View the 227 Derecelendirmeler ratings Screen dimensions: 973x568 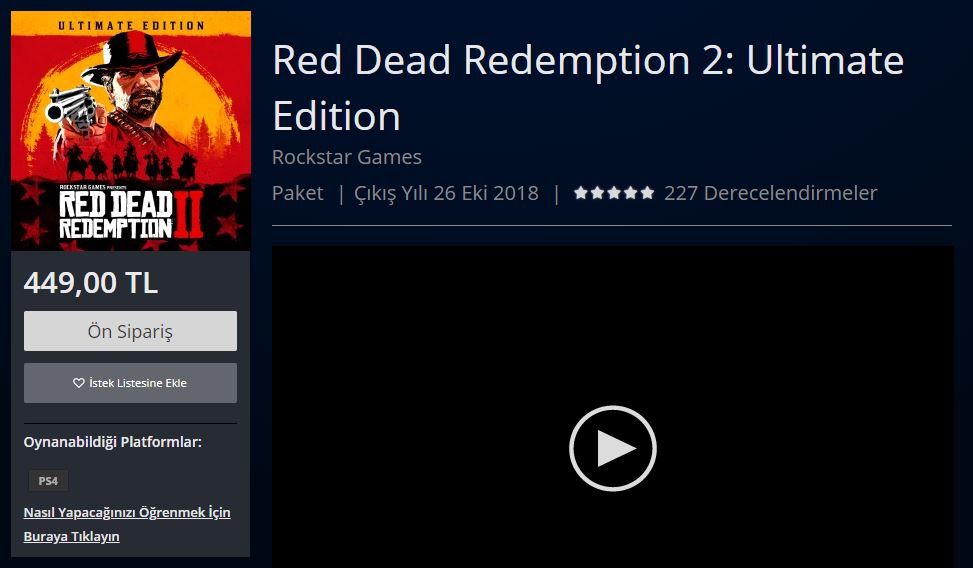pos(771,193)
